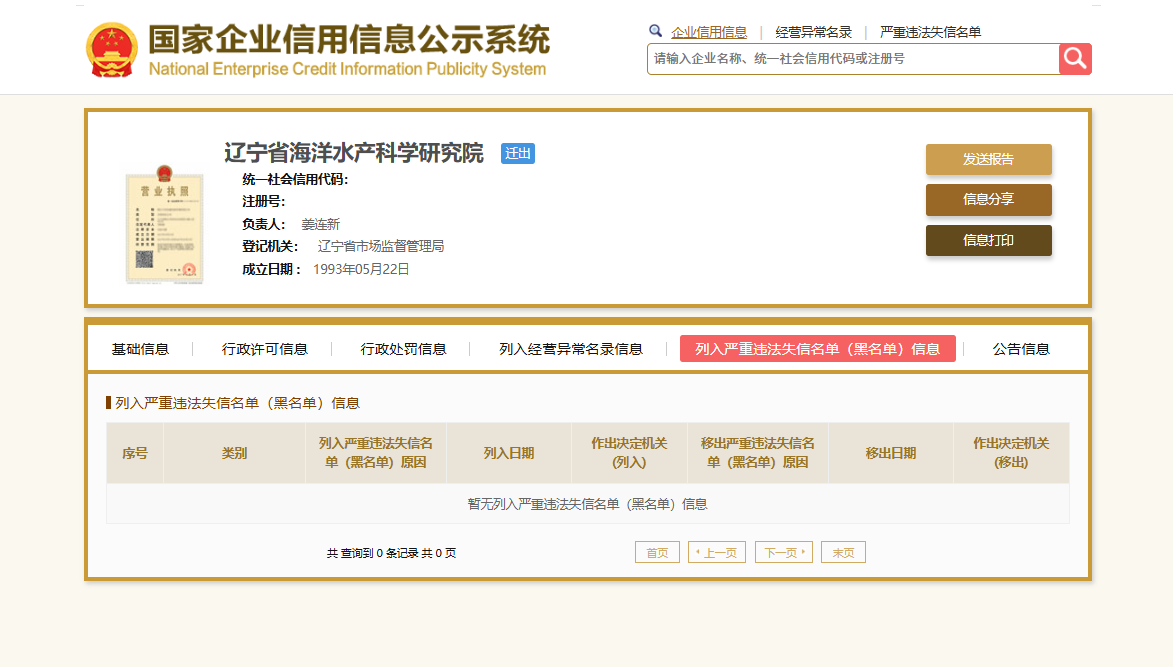This screenshot has height=667, width=1173.
Task: Click the 移出日期 column header
Action: [890, 453]
